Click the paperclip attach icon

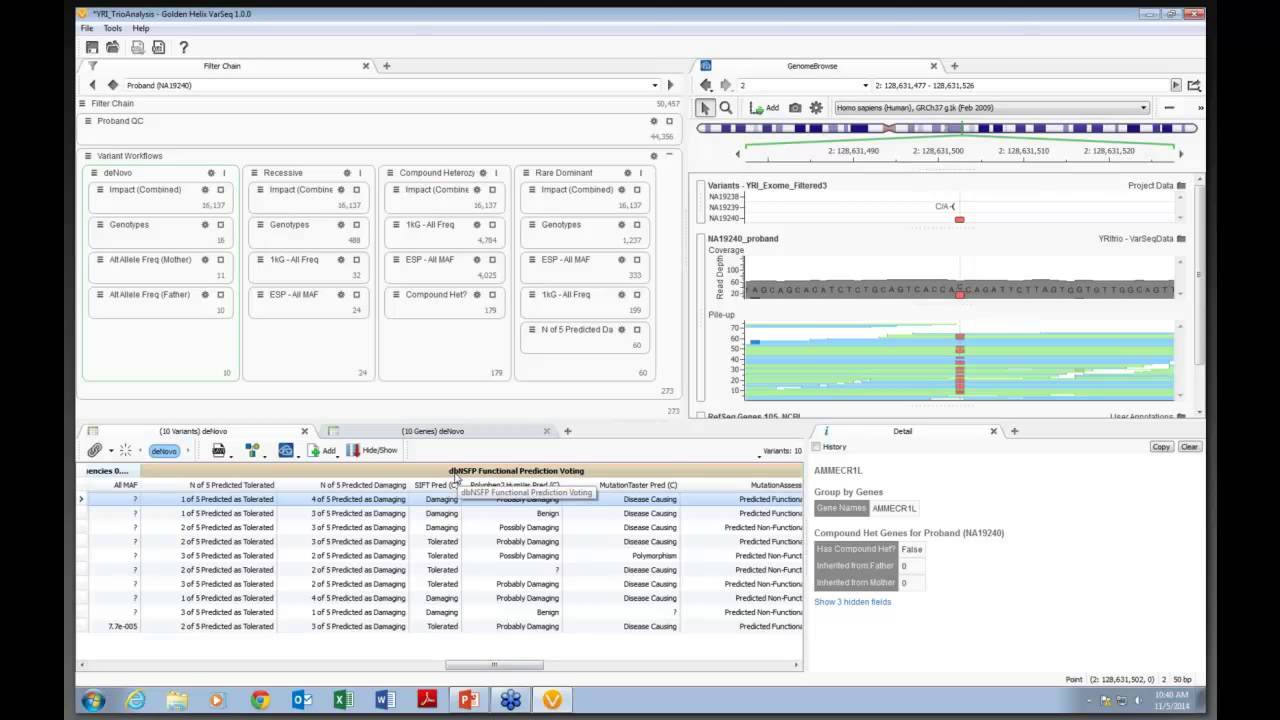coord(94,451)
